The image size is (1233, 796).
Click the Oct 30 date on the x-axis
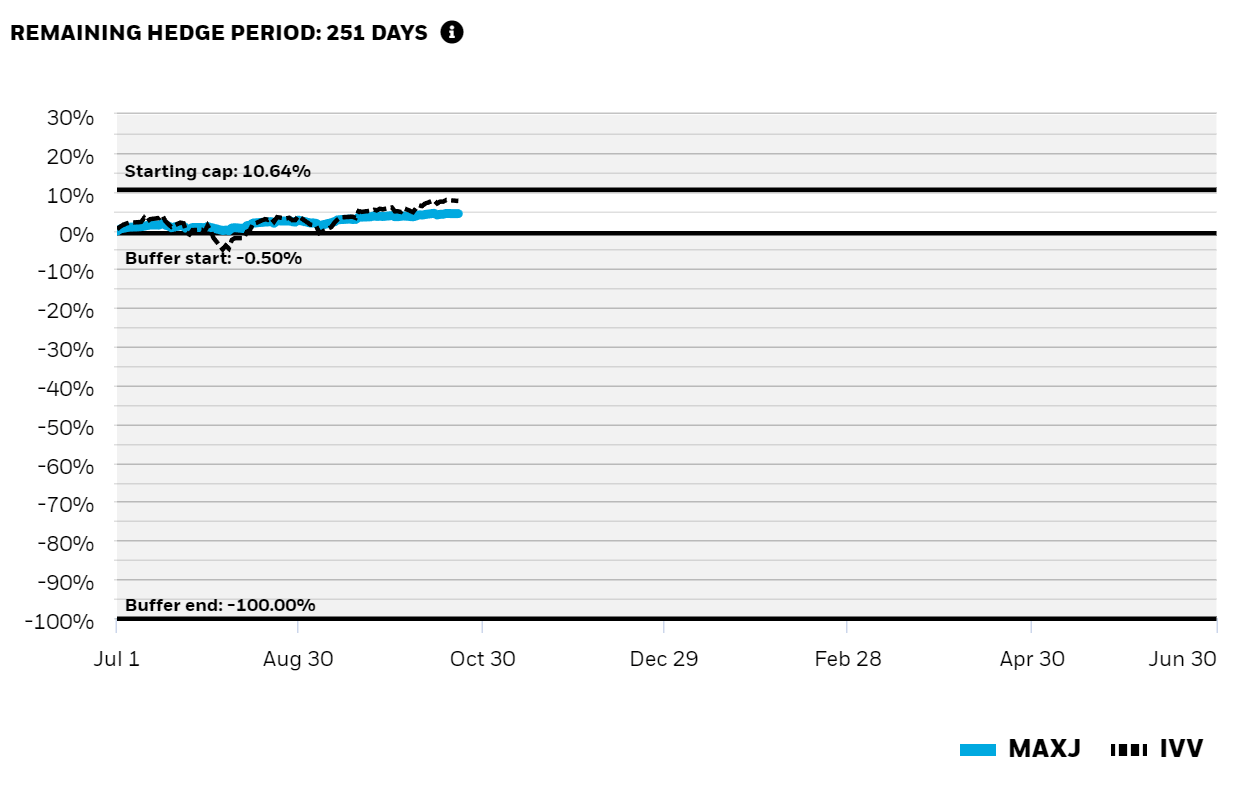coord(482,659)
